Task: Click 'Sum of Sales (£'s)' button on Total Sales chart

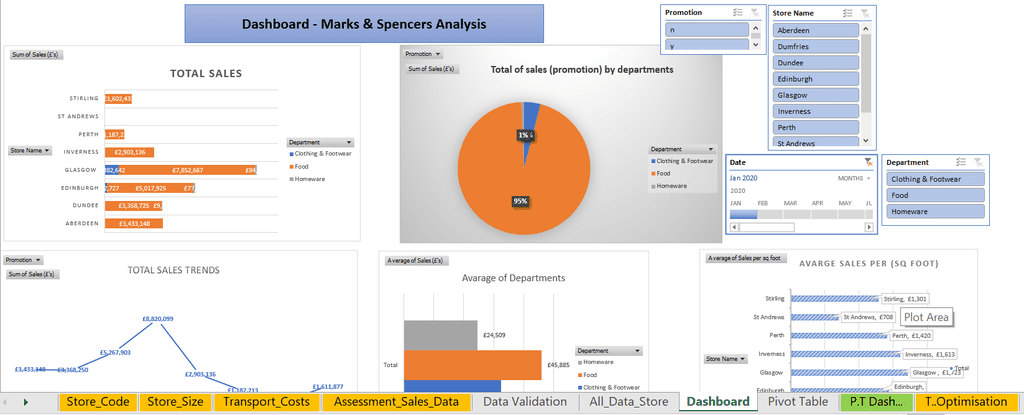Action: pos(36,55)
